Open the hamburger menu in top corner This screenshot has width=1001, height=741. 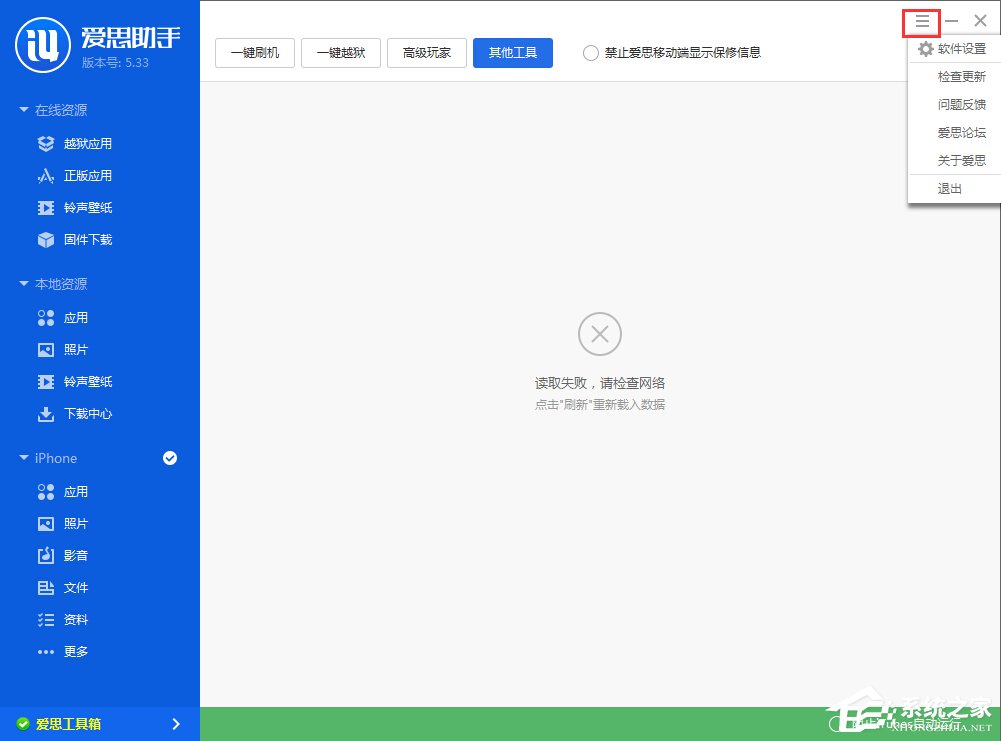921,20
